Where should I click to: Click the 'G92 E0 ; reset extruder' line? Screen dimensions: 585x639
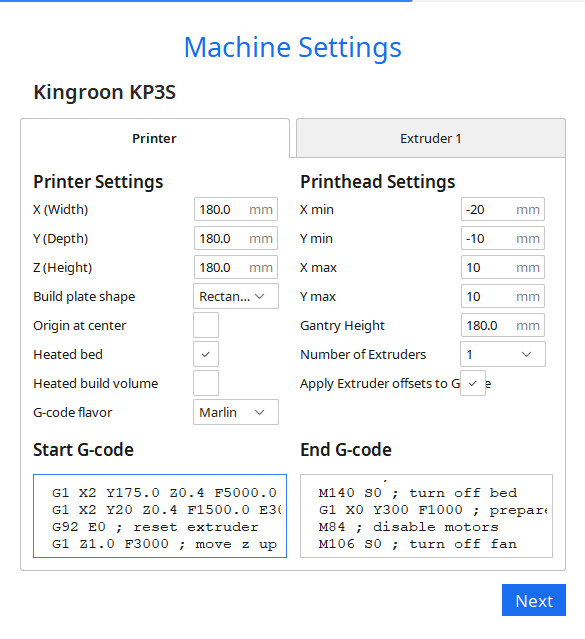coord(155,527)
